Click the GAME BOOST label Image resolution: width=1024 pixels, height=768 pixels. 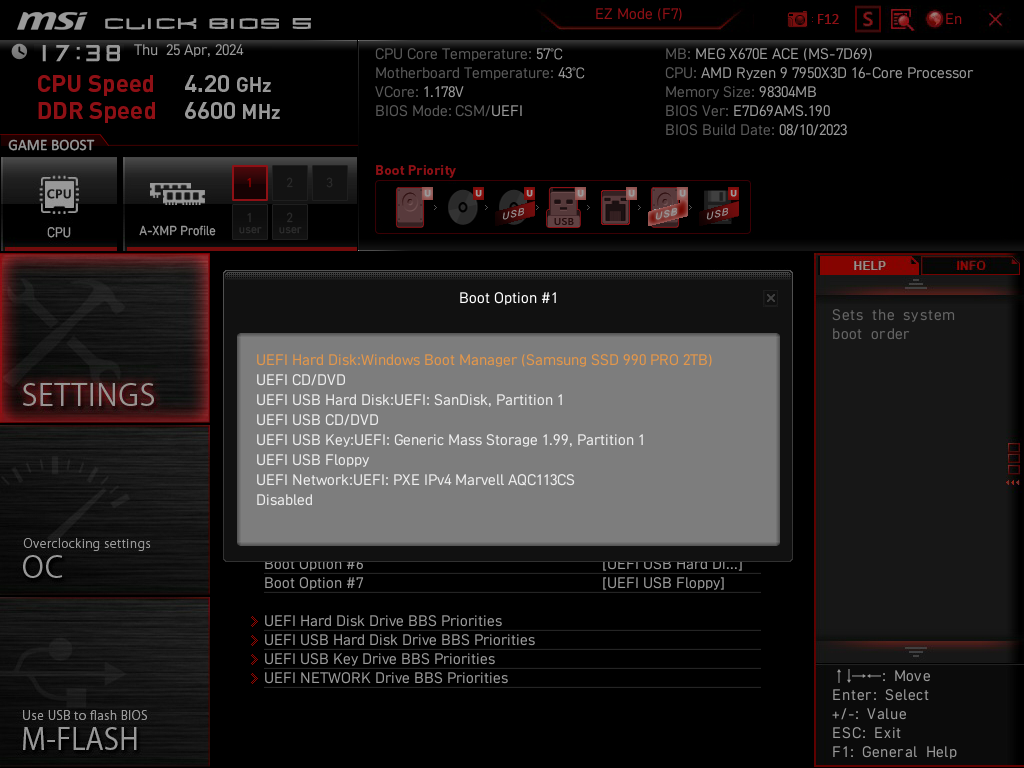pyautogui.click(x=51, y=145)
